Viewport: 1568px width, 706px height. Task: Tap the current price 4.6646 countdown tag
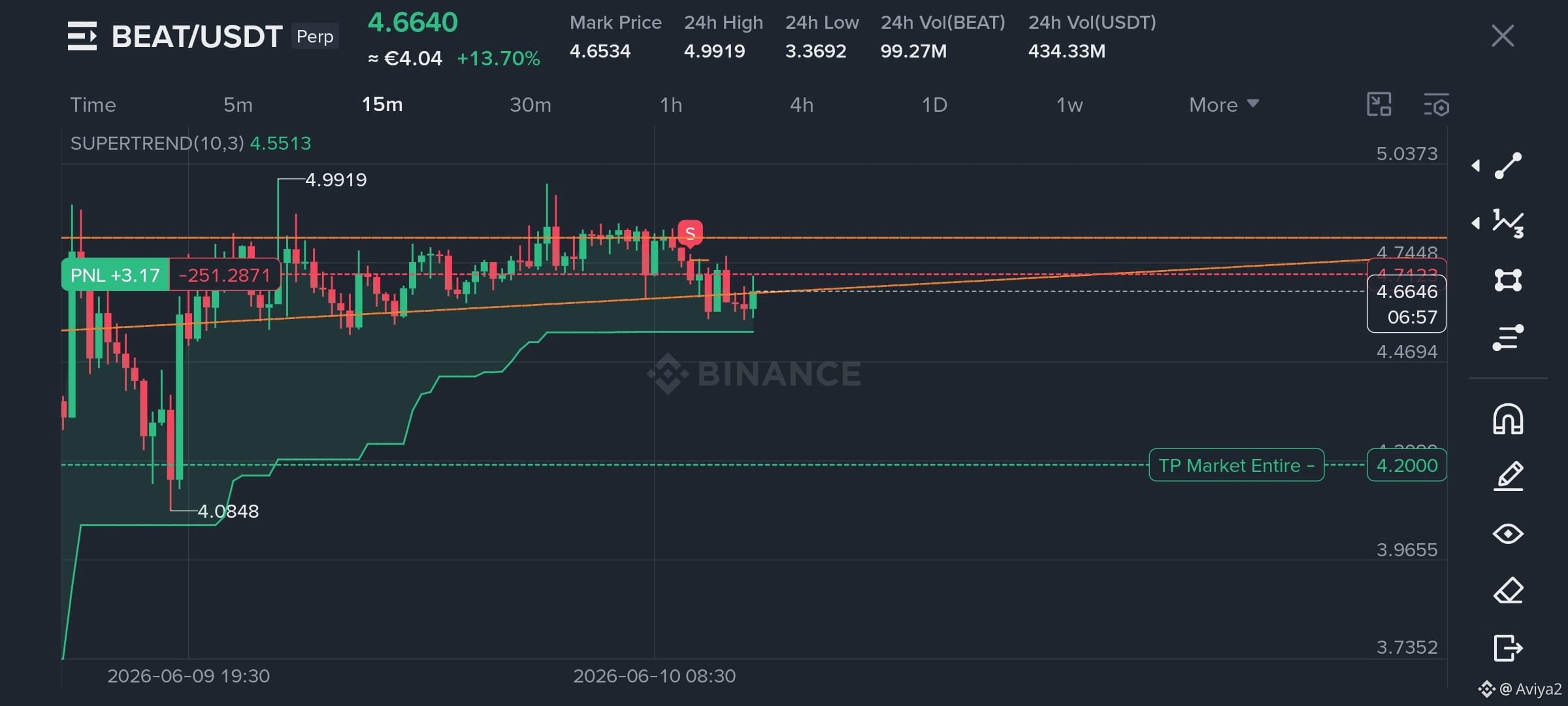click(x=1407, y=304)
